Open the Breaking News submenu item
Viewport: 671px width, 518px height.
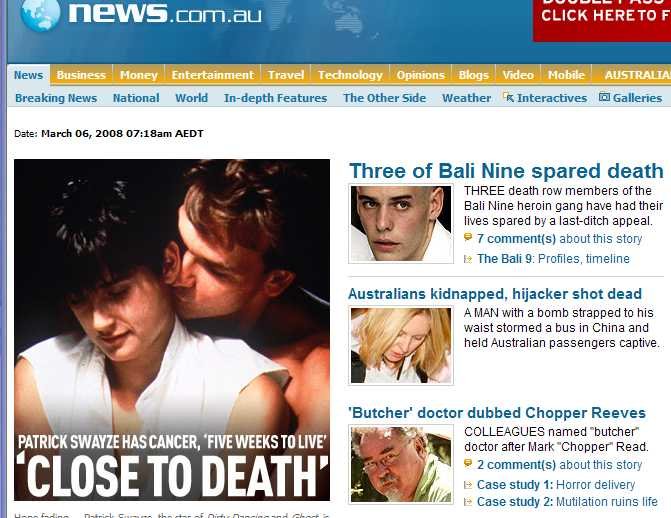coord(56,98)
